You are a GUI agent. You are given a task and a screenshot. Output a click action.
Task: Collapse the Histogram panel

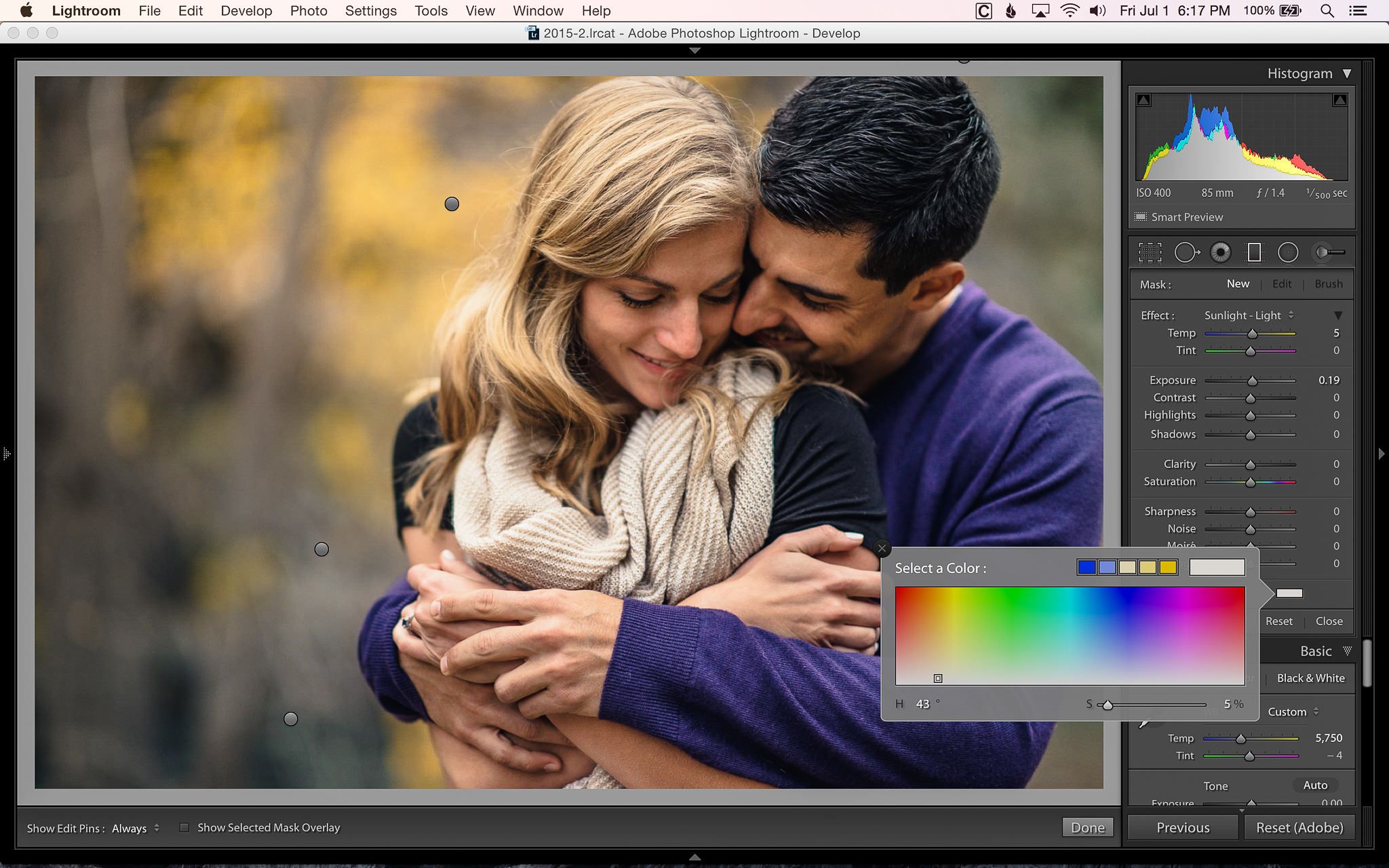(1347, 73)
